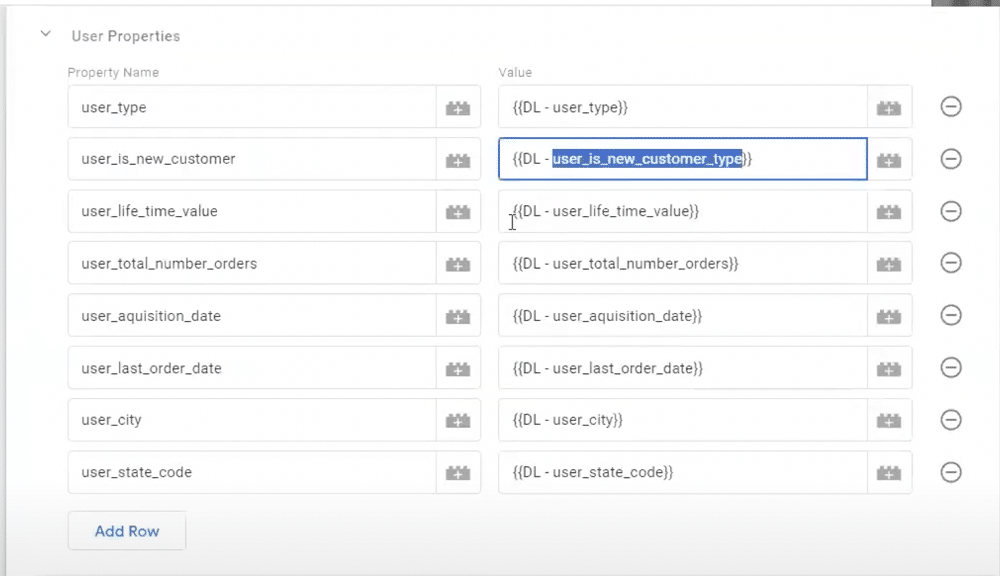Delete the user_state_code row
The height and width of the screenshot is (576, 1000).
point(951,472)
